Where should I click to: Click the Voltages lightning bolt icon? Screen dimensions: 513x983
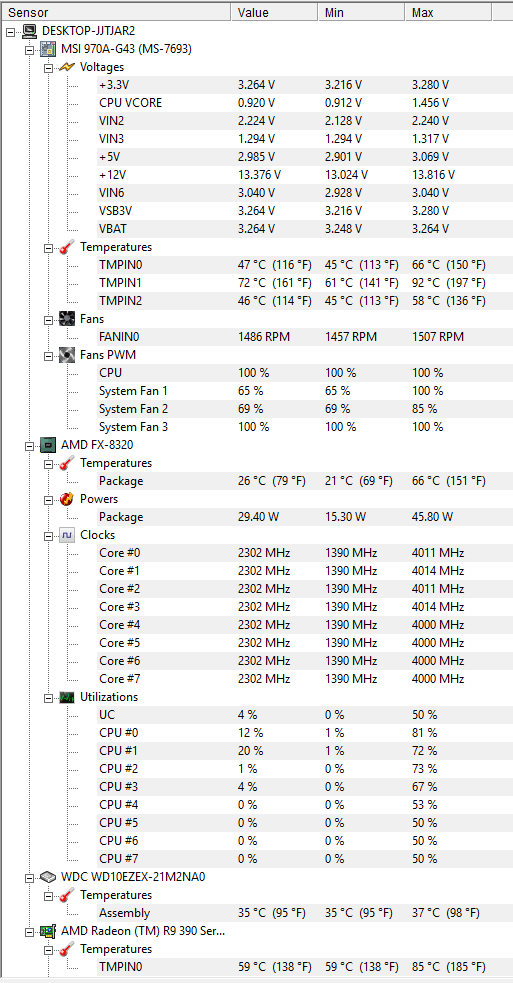[x=67, y=67]
